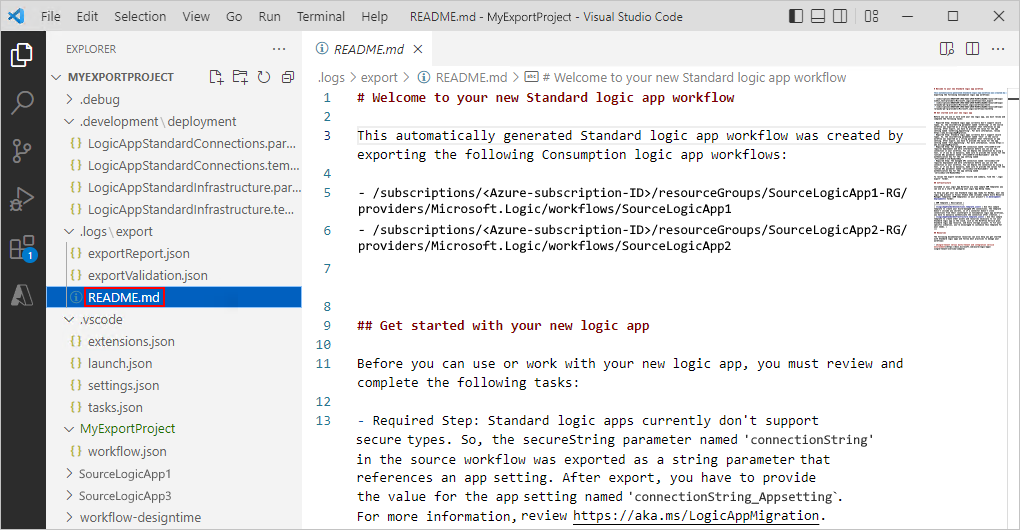Open the Run and Debug view

[x=21, y=199]
